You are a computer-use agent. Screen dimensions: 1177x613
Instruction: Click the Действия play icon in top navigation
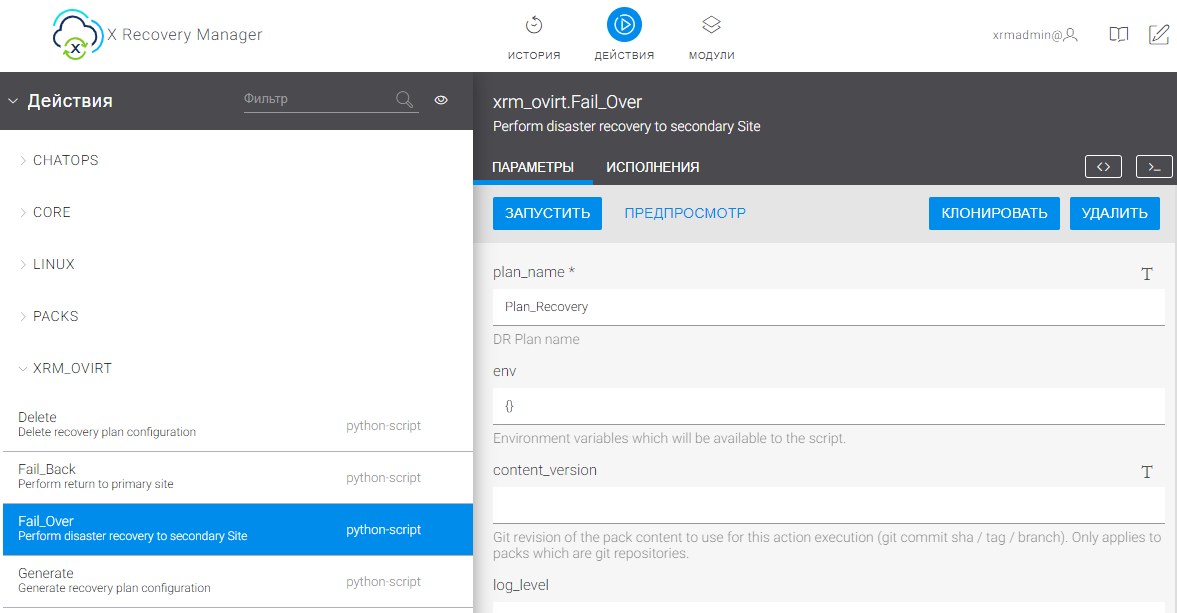(624, 25)
